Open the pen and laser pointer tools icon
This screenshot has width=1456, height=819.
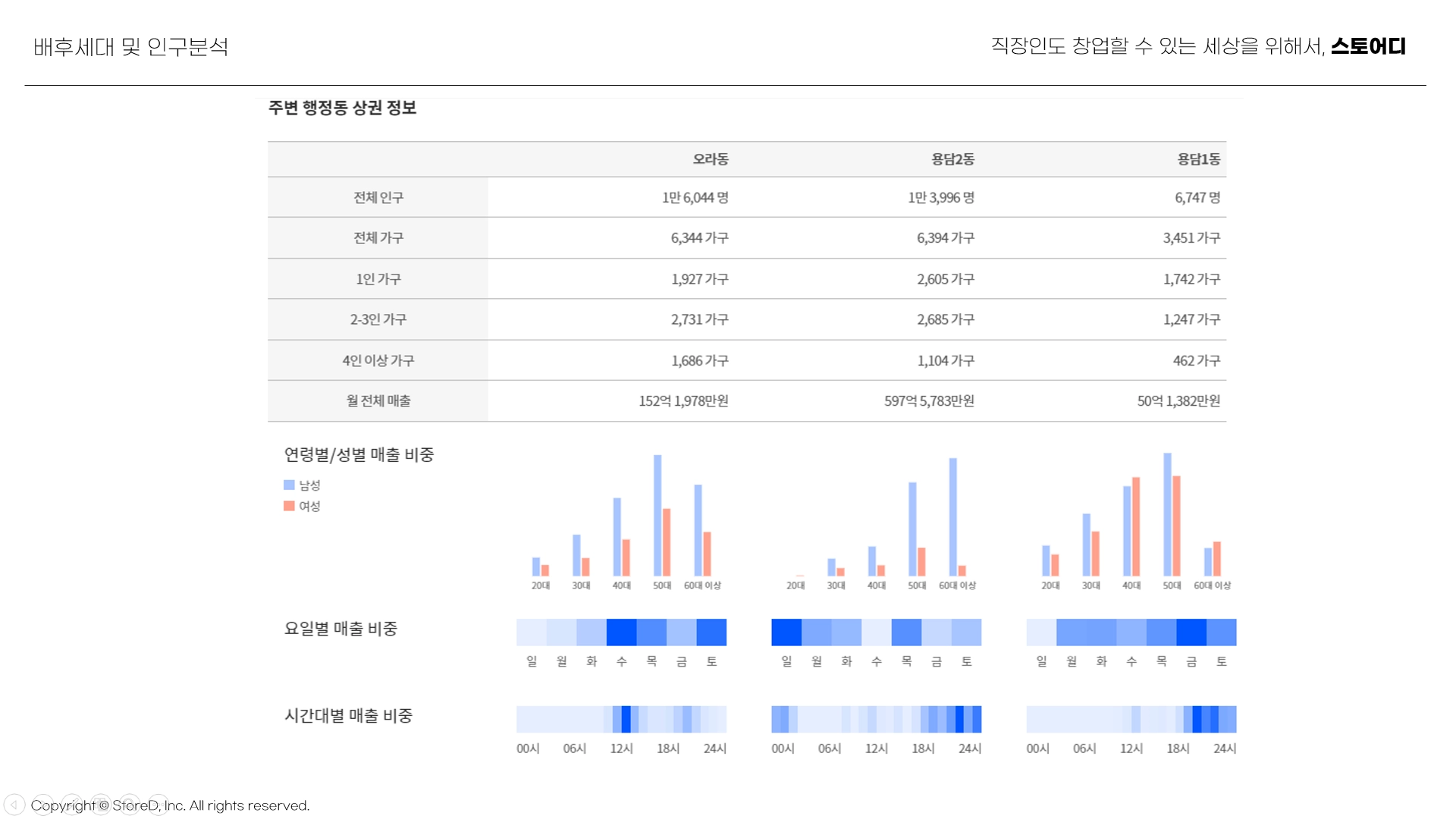pyautogui.click(x=72, y=805)
